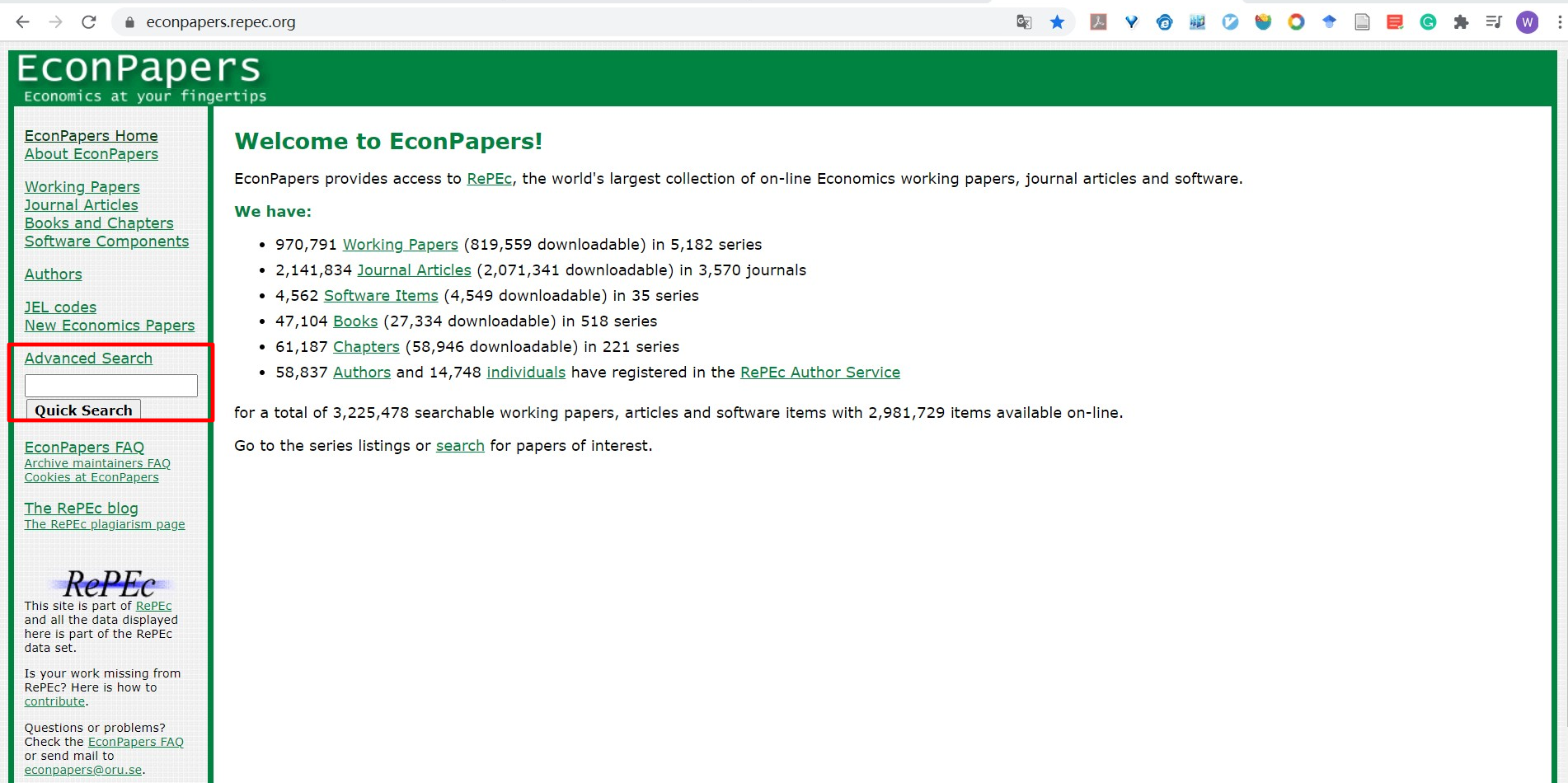Open the Adobe Acrobat extension
This screenshot has width=1568, height=783.
point(1099,22)
